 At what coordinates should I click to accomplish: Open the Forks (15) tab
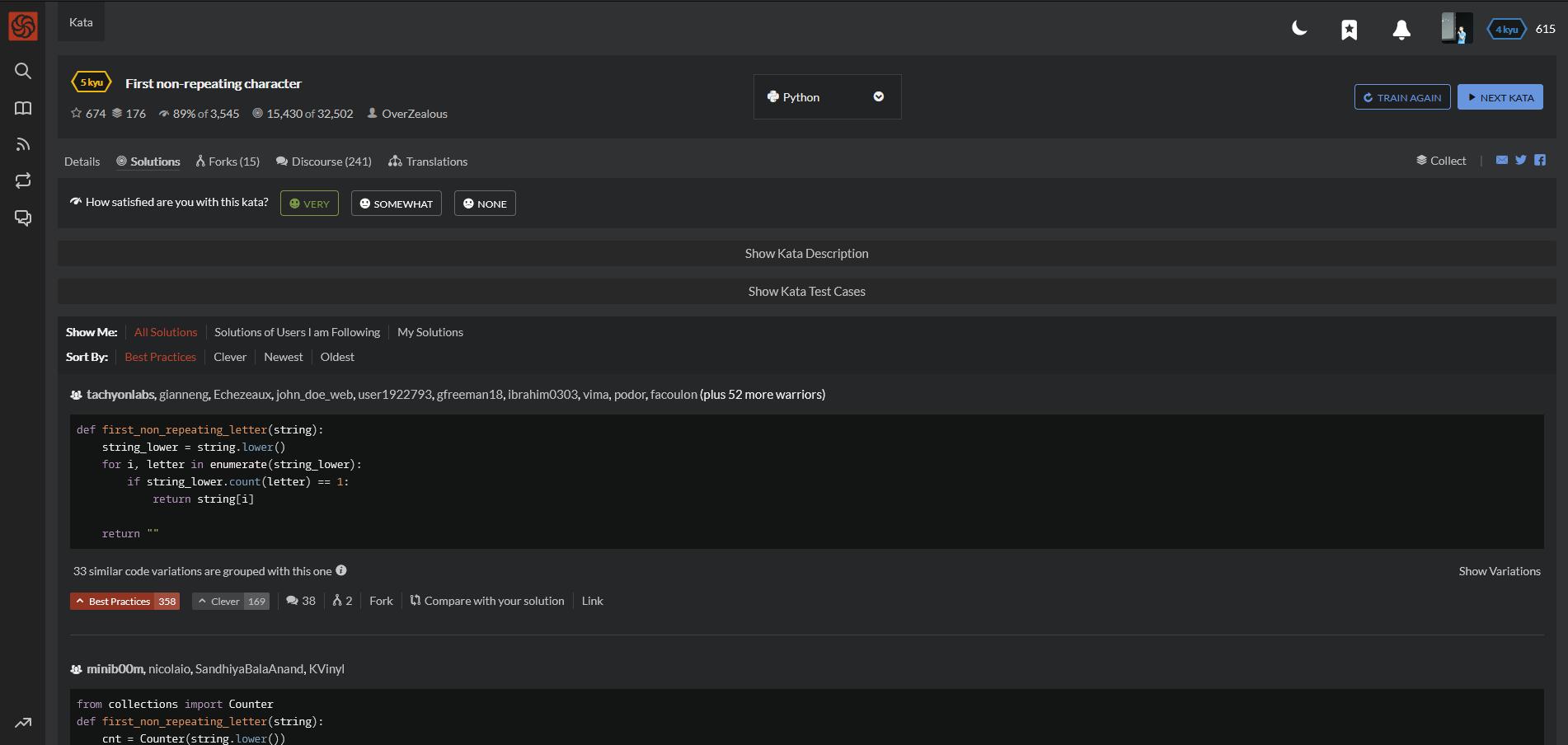click(228, 162)
